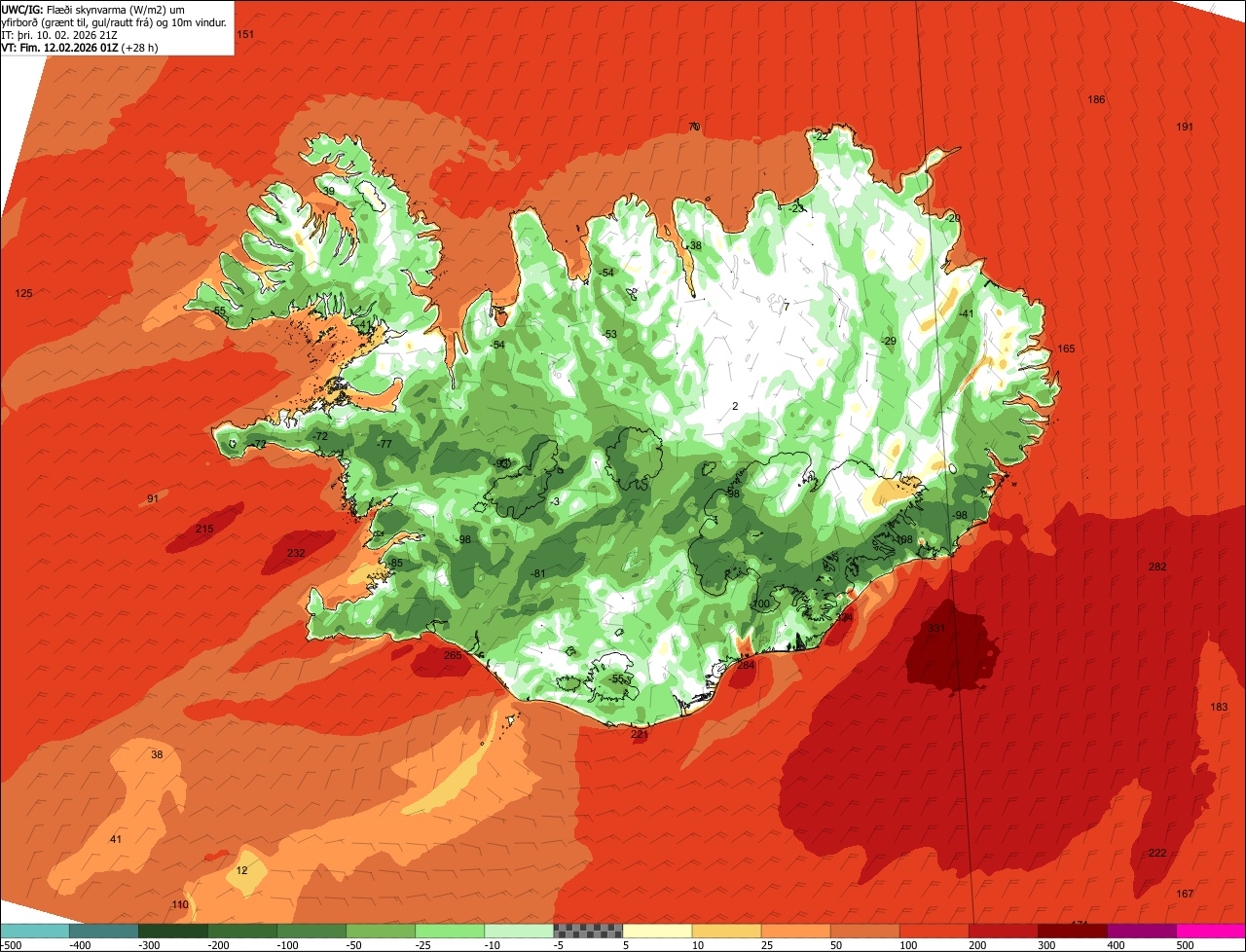The image size is (1246, 952).
Task: Click the value 91 off the west coast
Action: 153,498
